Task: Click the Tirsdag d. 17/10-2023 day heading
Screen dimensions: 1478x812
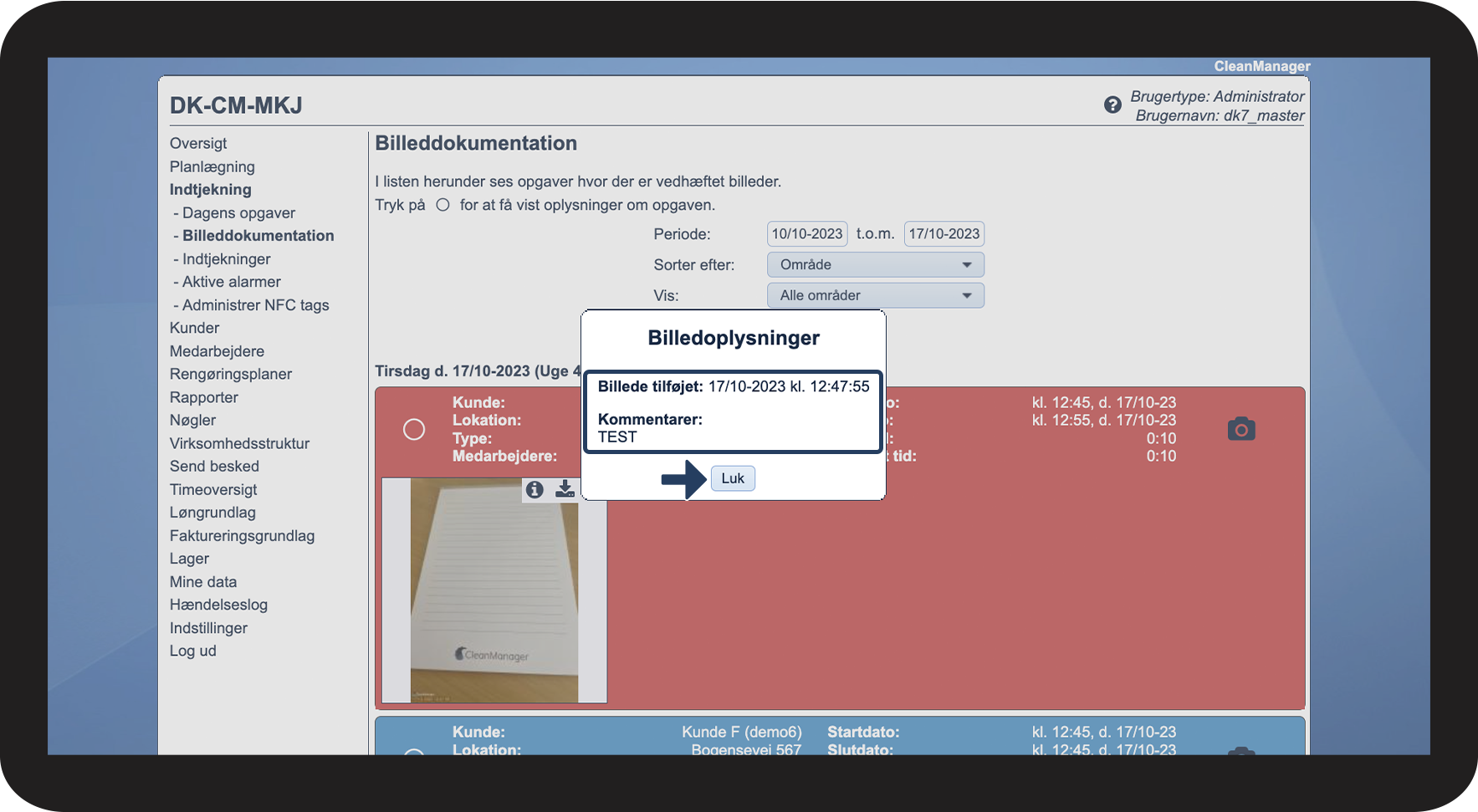Action: pos(478,370)
